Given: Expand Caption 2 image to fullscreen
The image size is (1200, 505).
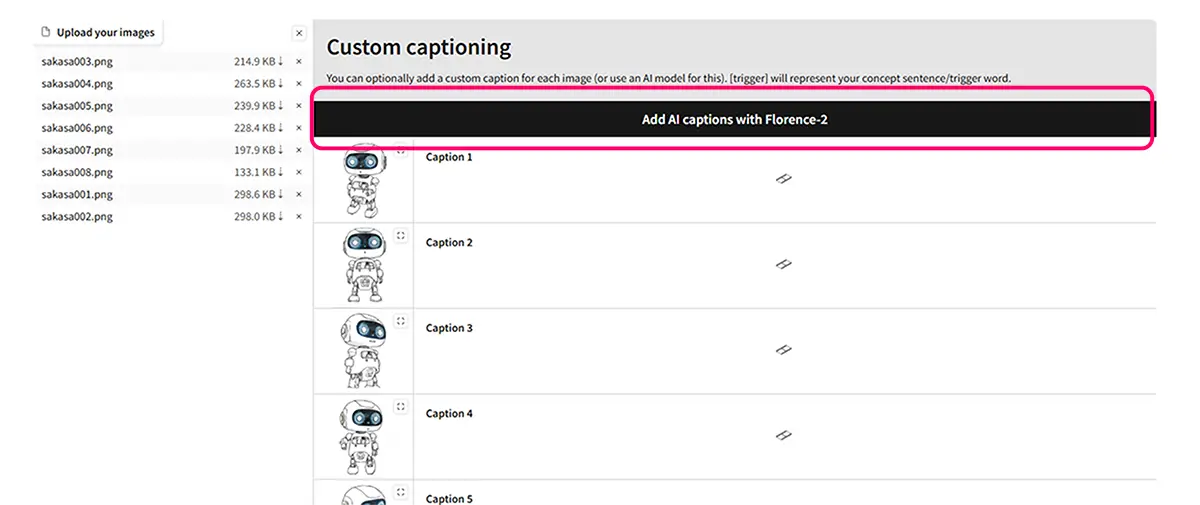Looking at the screenshot, I should coord(401,236).
